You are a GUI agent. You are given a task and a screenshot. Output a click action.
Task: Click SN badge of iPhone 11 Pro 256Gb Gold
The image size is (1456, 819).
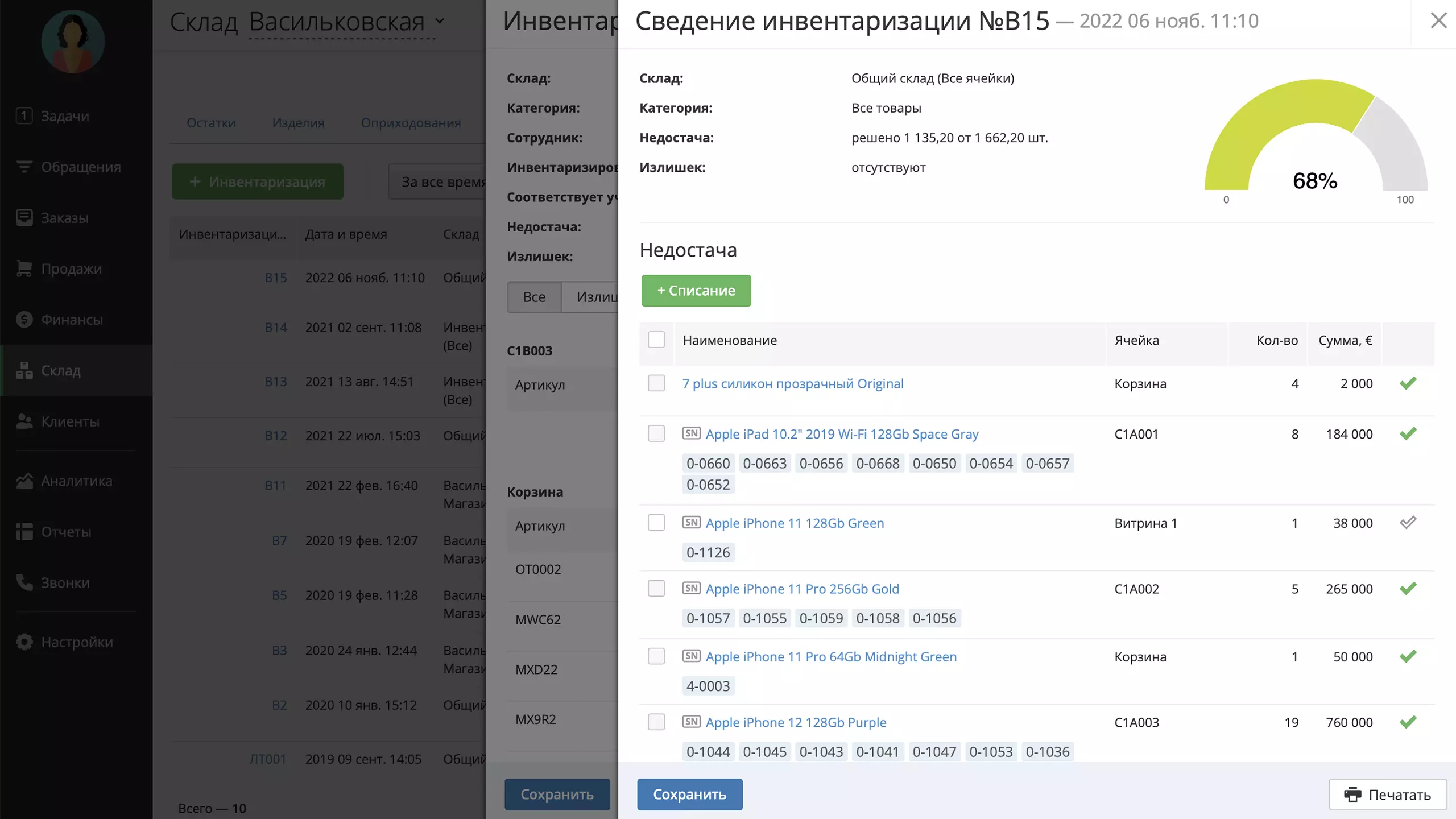click(x=692, y=588)
